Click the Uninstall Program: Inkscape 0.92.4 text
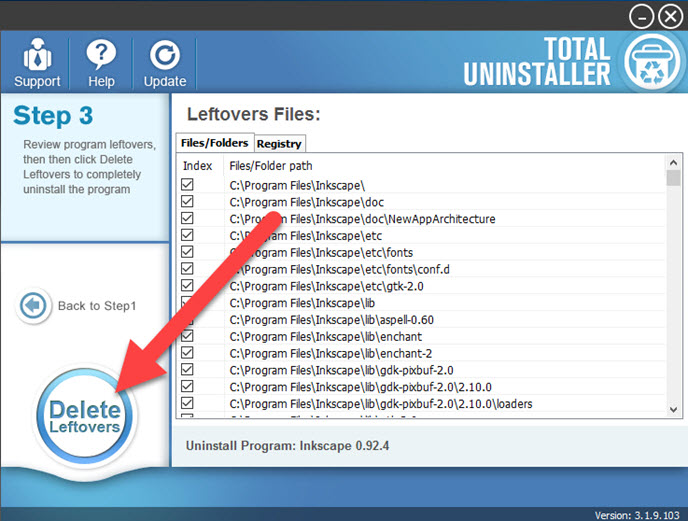The height and width of the screenshot is (521, 688). click(287, 446)
